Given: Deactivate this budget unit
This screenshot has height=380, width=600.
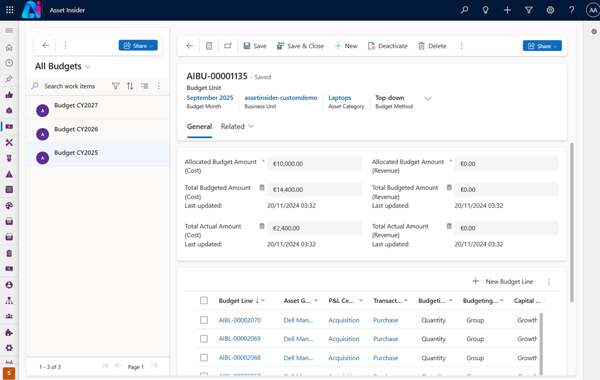Looking at the screenshot, I should 388,46.
